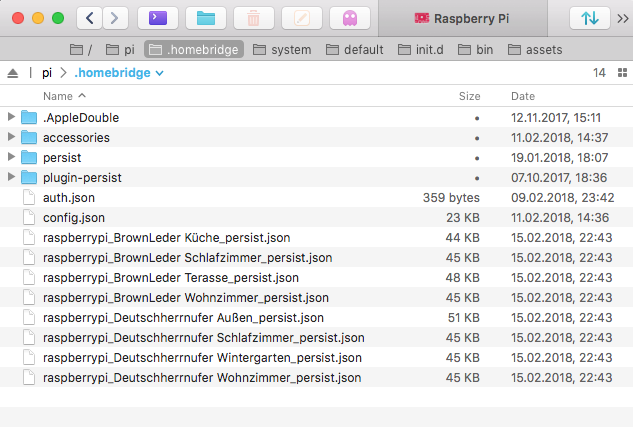Open the init.d favorite folder
633x446 pixels.
pos(432,49)
